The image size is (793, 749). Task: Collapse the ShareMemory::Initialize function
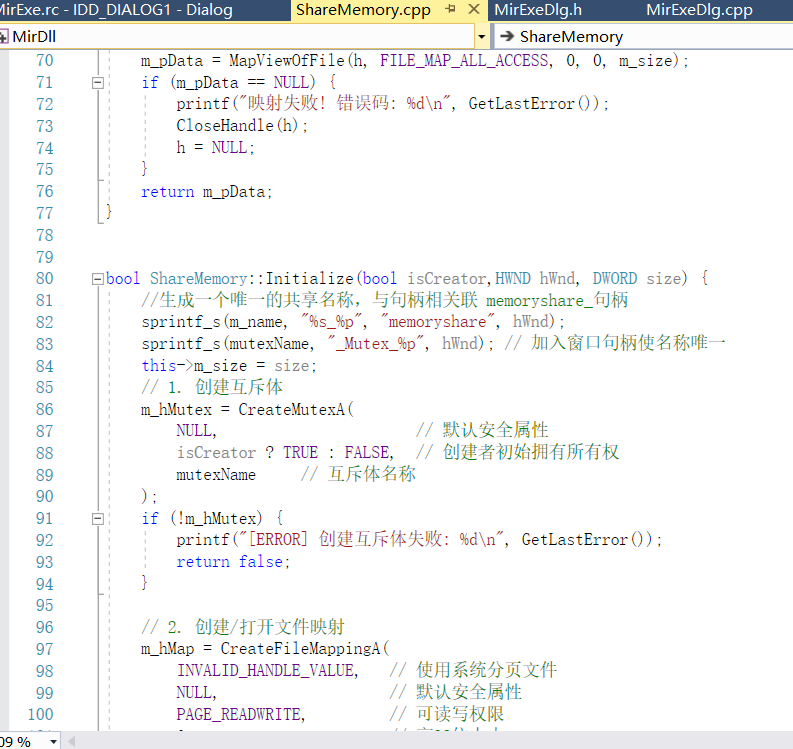98,278
